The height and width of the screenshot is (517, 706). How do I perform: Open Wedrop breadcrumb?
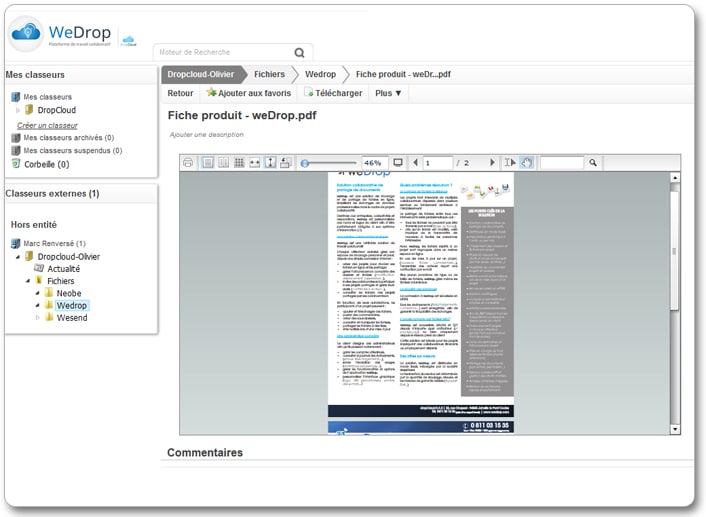320,74
